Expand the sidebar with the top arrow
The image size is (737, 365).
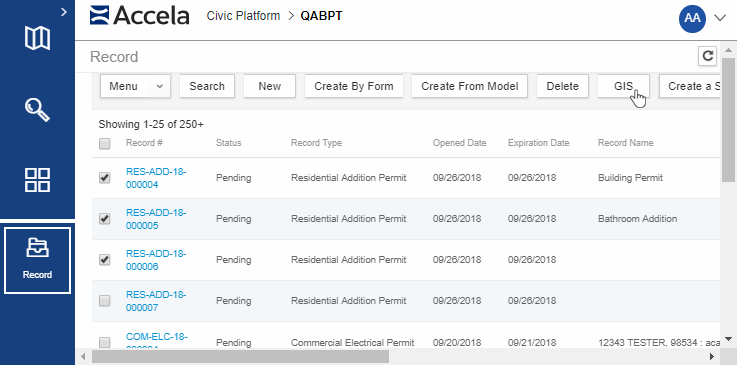[x=64, y=13]
